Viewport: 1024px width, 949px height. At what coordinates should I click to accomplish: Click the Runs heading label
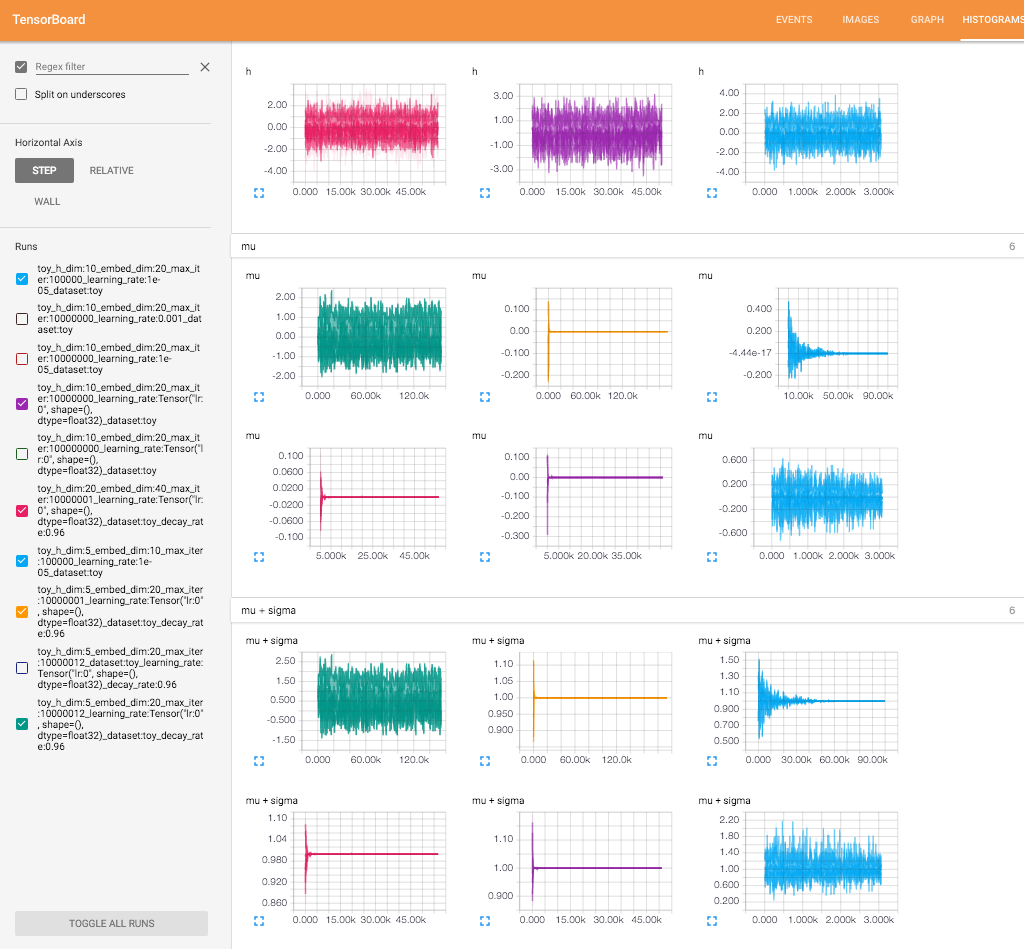pyautogui.click(x=26, y=246)
